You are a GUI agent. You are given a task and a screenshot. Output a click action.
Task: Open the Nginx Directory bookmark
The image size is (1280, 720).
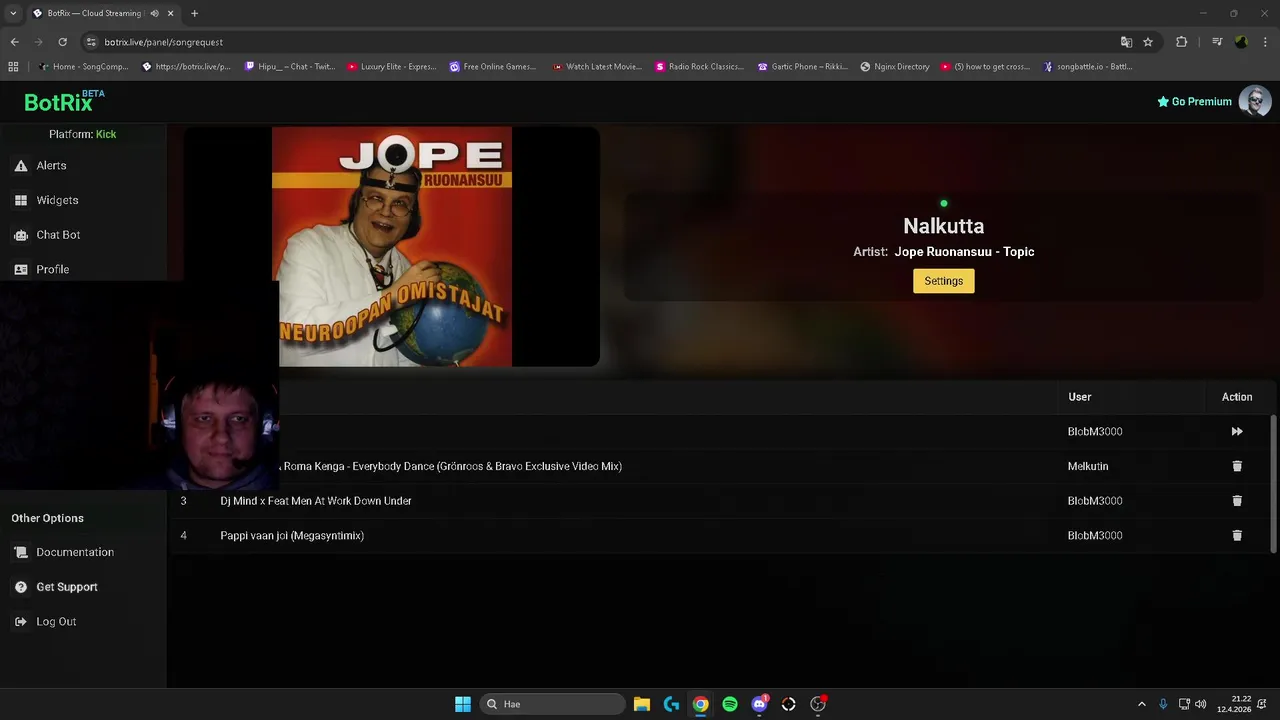coord(895,67)
